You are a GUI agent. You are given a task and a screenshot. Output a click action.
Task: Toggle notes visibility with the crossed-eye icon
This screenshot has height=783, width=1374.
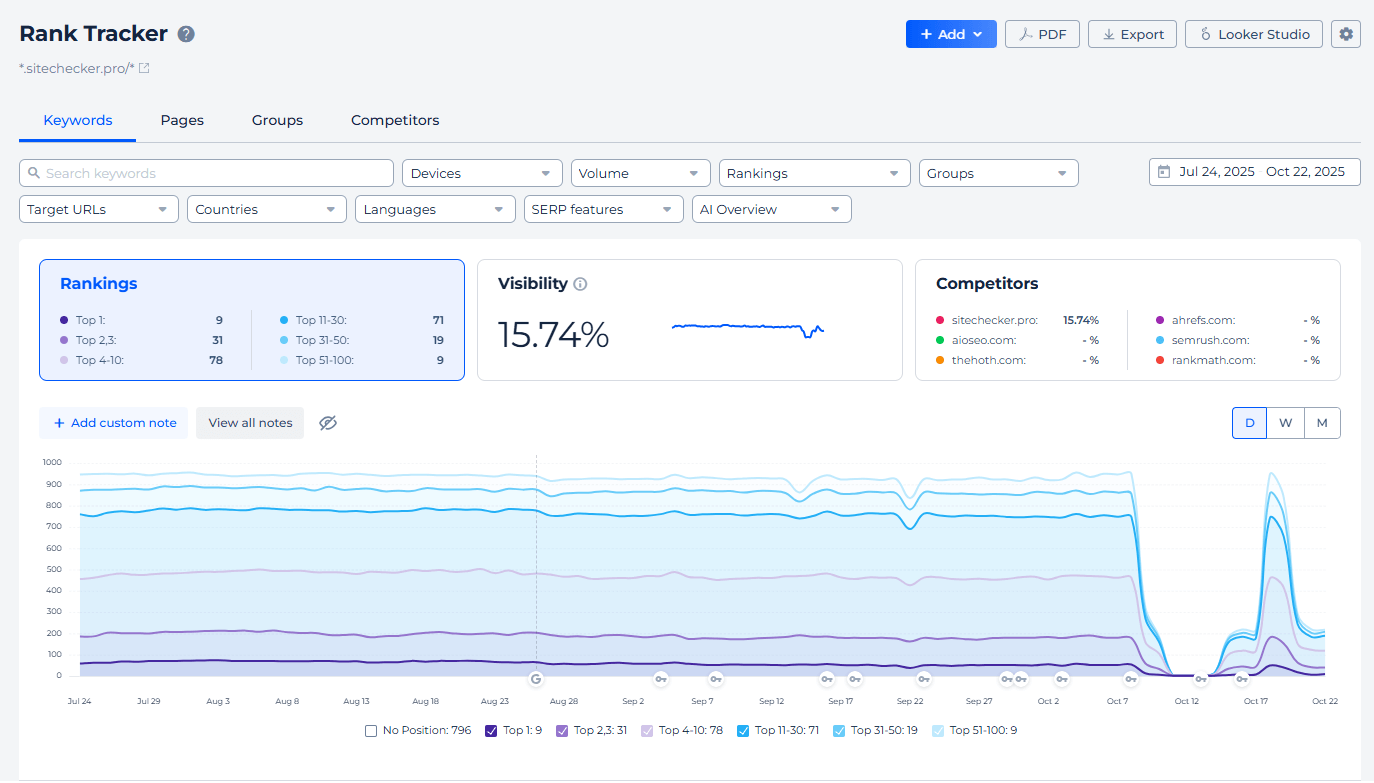328,423
